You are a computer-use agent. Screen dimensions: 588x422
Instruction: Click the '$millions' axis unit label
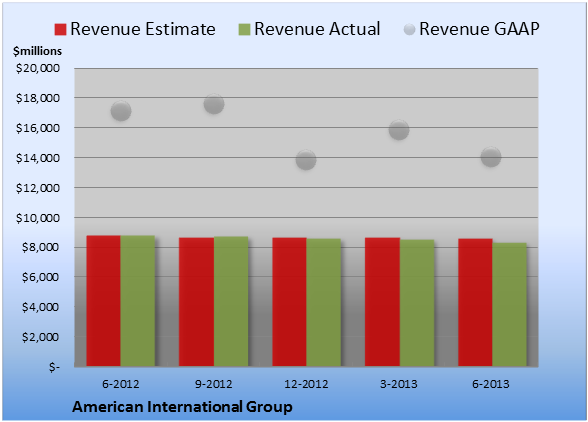pyautogui.click(x=37, y=51)
